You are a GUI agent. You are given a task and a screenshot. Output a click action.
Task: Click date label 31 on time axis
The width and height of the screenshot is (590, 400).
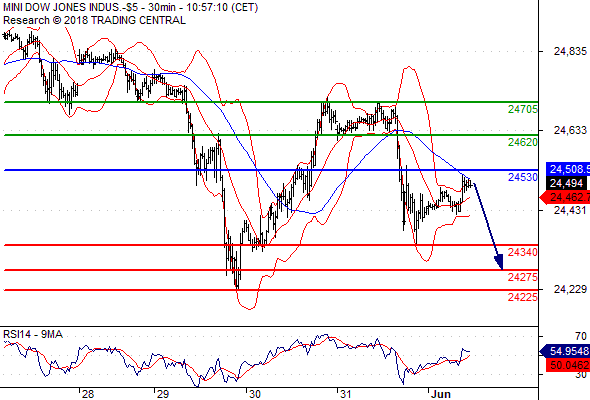tap(346, 394)
